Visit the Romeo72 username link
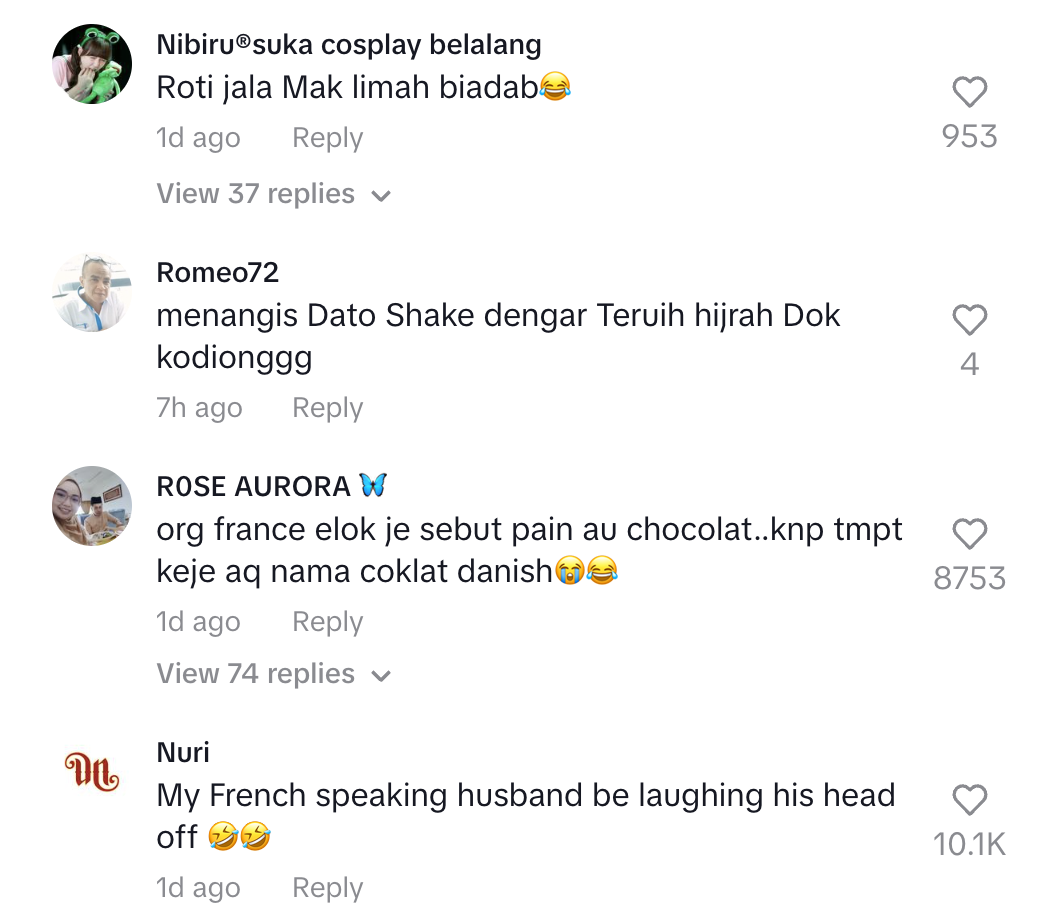 (218, 272)
